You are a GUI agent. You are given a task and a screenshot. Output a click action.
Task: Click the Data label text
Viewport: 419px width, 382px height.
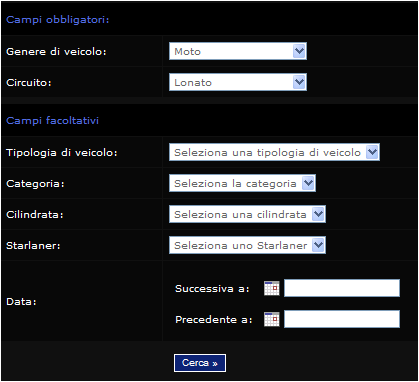pos(21,302)
